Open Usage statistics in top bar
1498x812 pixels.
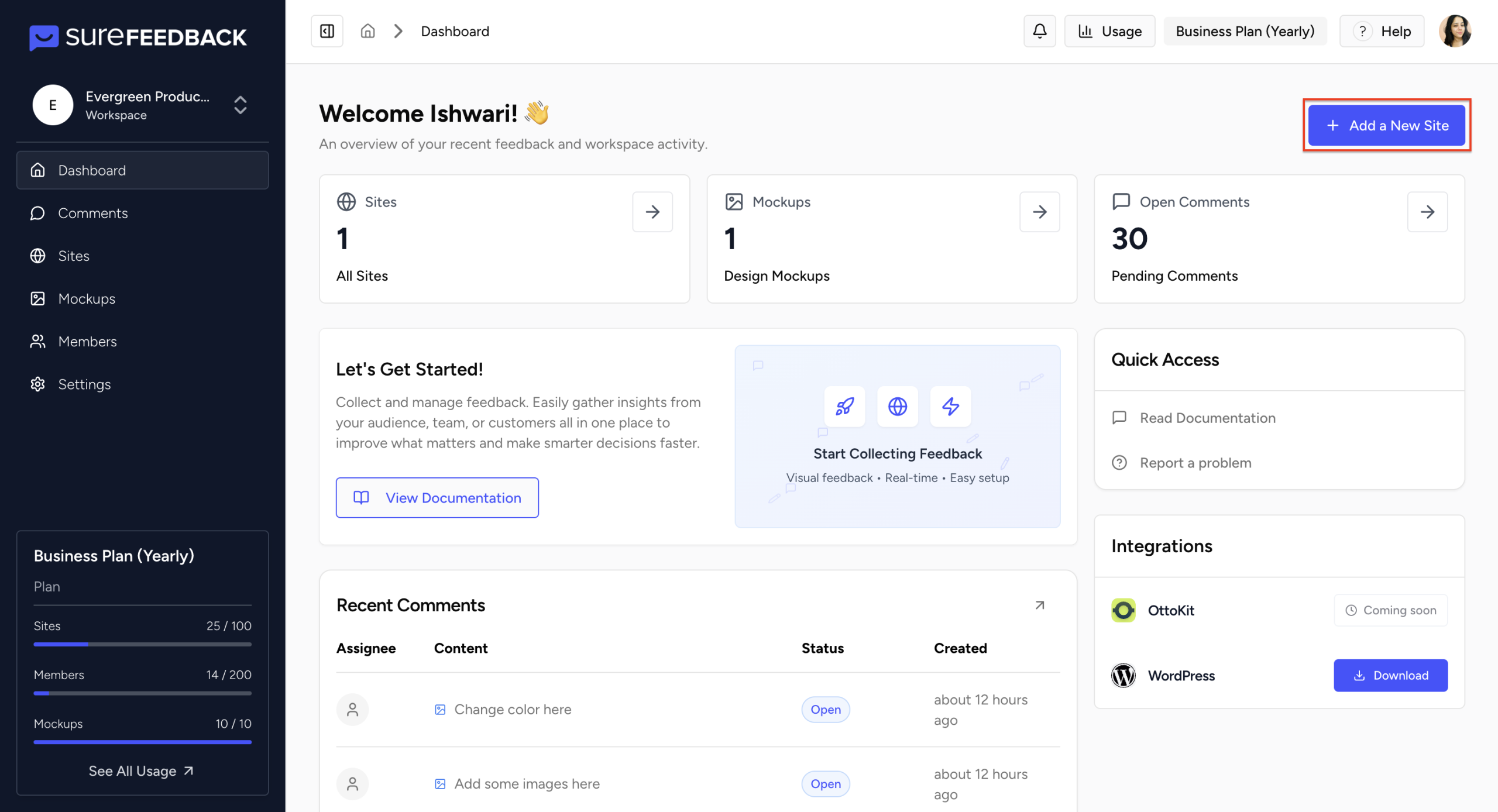(1109, 31)
